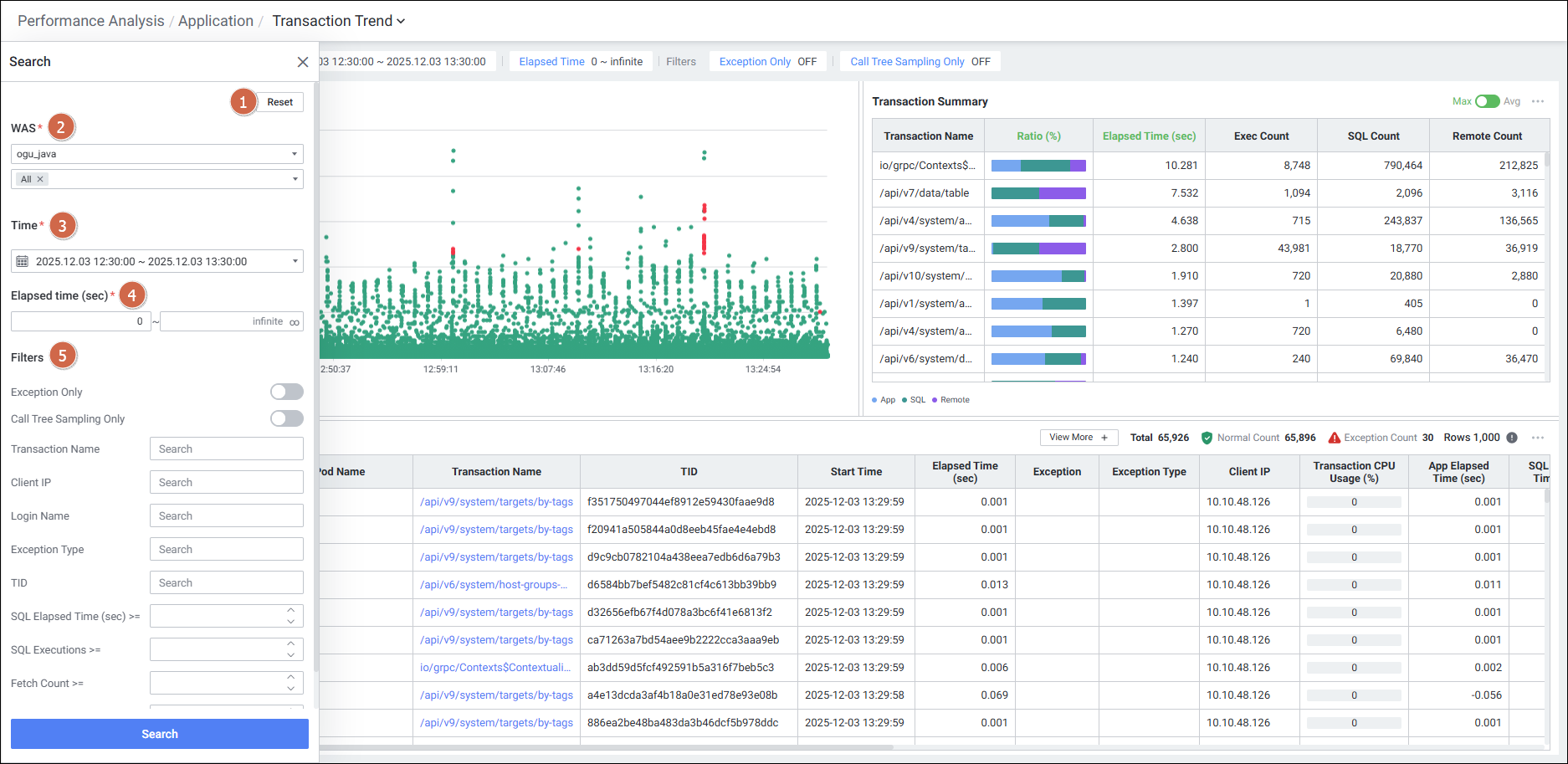Click the infinity icon in the elapsed time field
Screen dimensions: 1568x764
[295, 322]
